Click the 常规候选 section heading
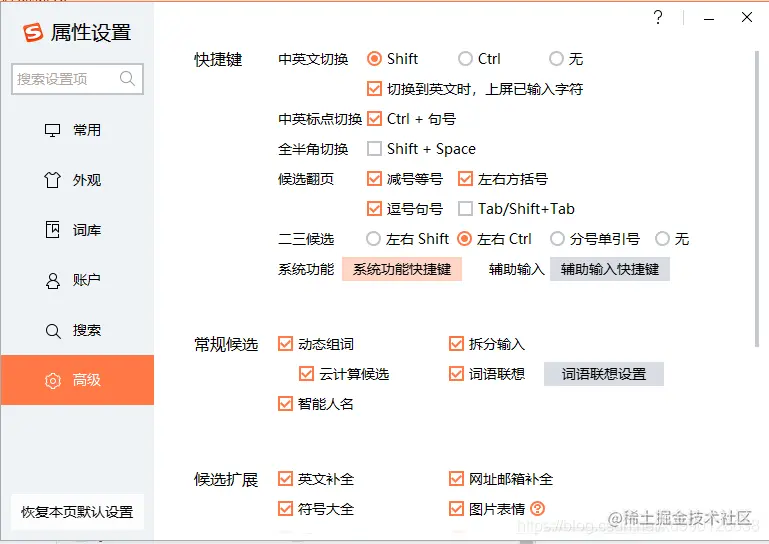Screen dimensions: 769x544 226,344
